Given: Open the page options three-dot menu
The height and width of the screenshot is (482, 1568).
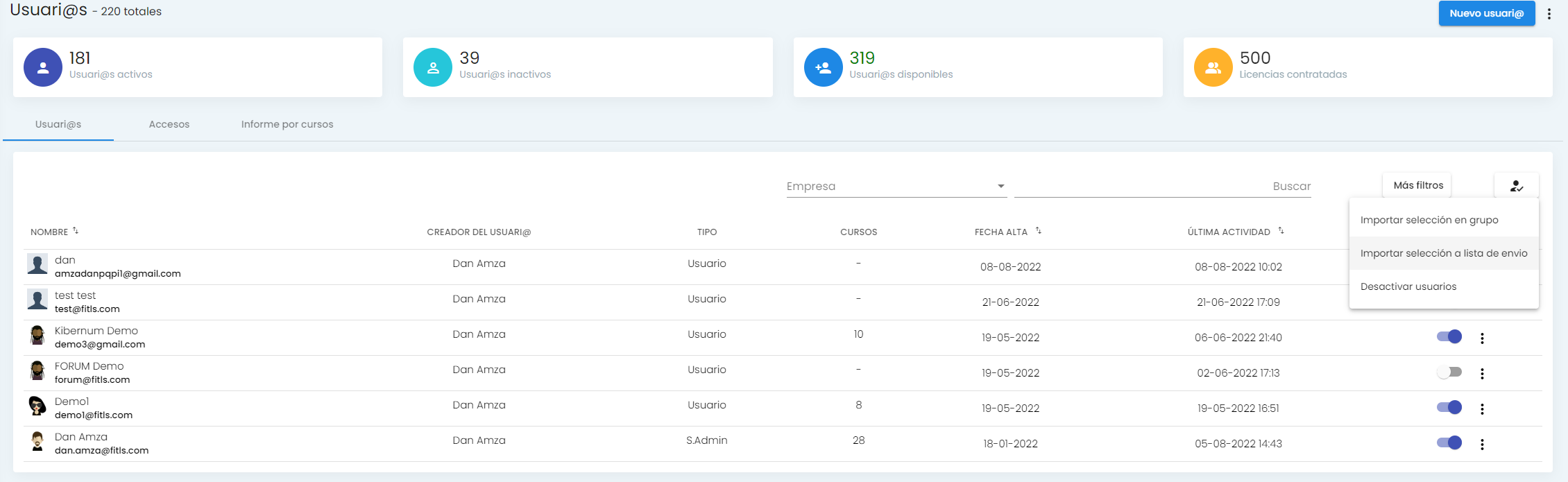Looking at the screenshot, I should point(1549,14).
